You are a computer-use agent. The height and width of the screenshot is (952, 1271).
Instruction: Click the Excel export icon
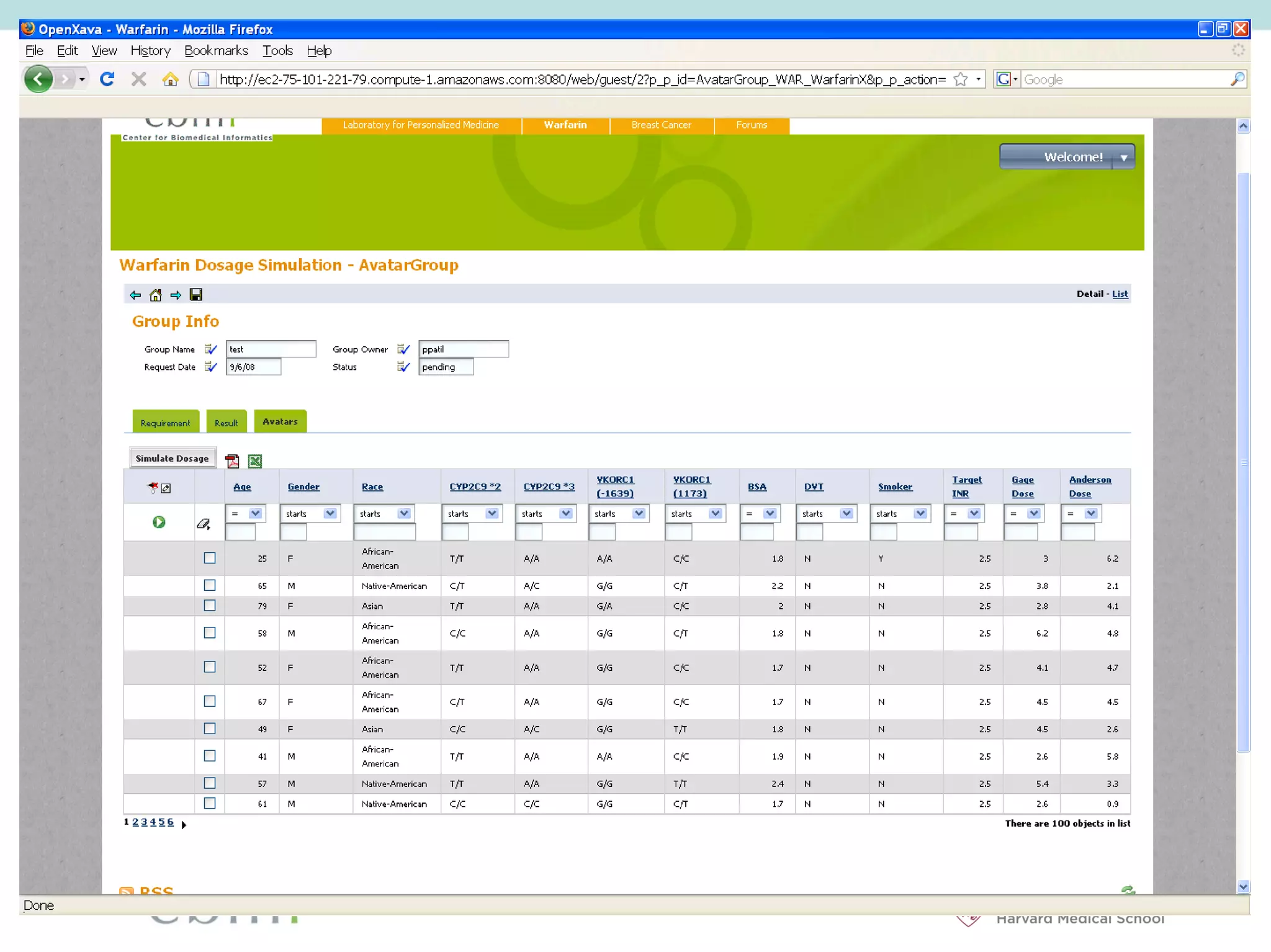pyautogui.click(x=254, y=460)
